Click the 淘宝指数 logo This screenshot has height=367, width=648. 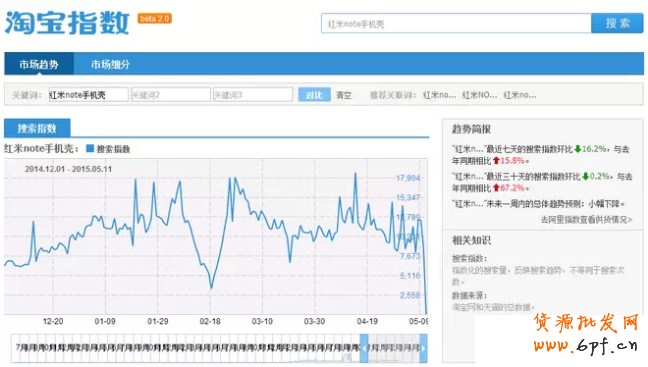click(x=67, y=23)
